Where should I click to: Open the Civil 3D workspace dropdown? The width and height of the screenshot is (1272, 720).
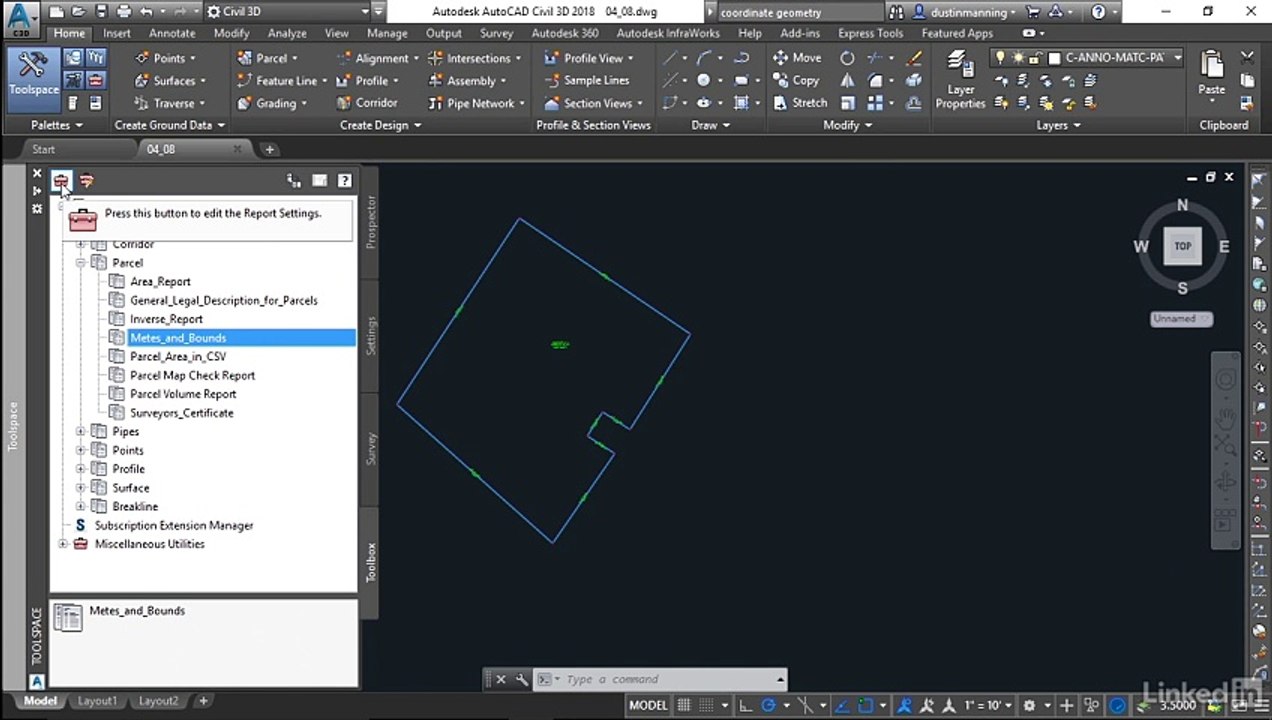[x=290, y=12]
